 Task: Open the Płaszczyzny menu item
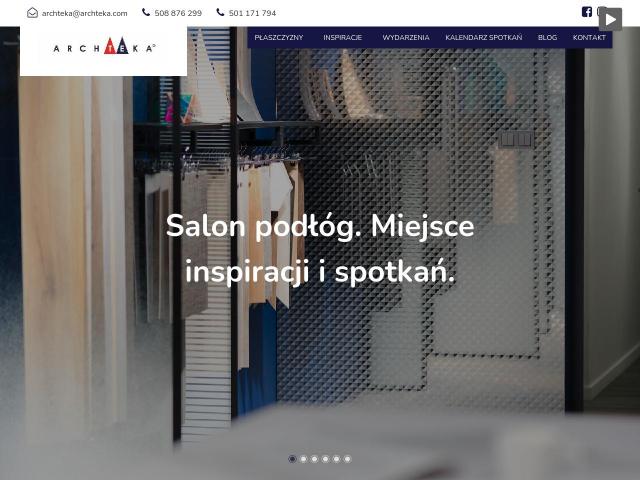(x=279, y=38)
